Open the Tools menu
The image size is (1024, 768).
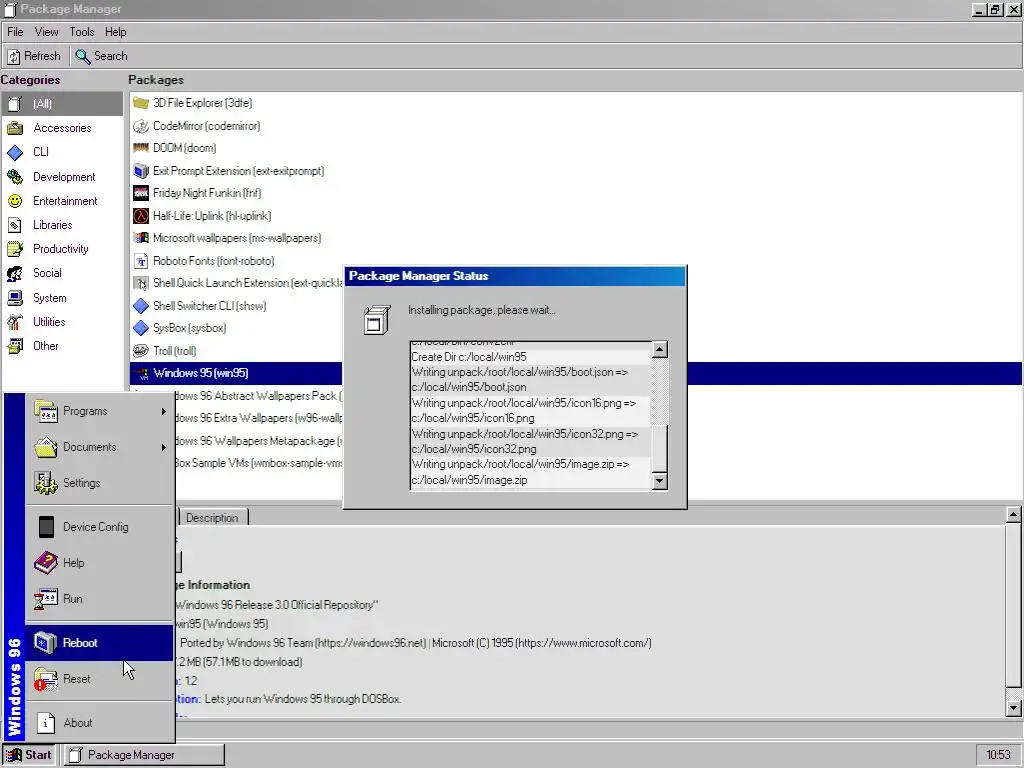coord(82,32)
